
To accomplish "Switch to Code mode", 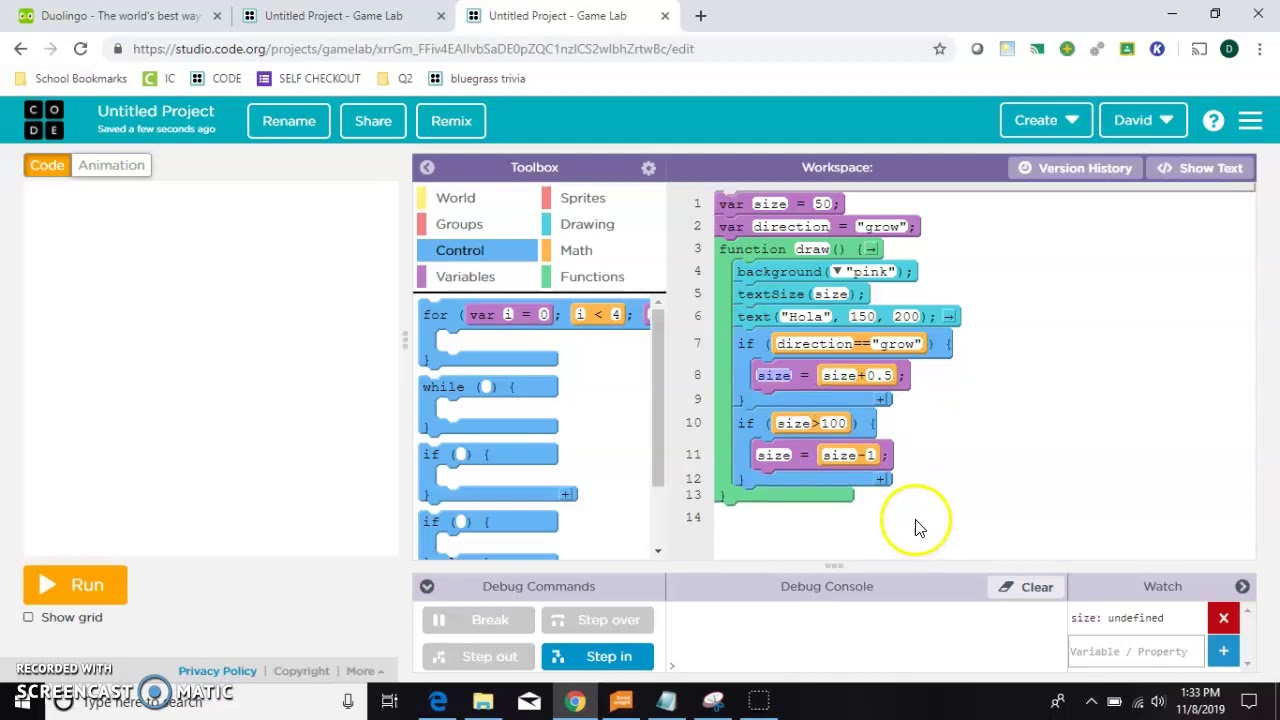I will [47, 165].
